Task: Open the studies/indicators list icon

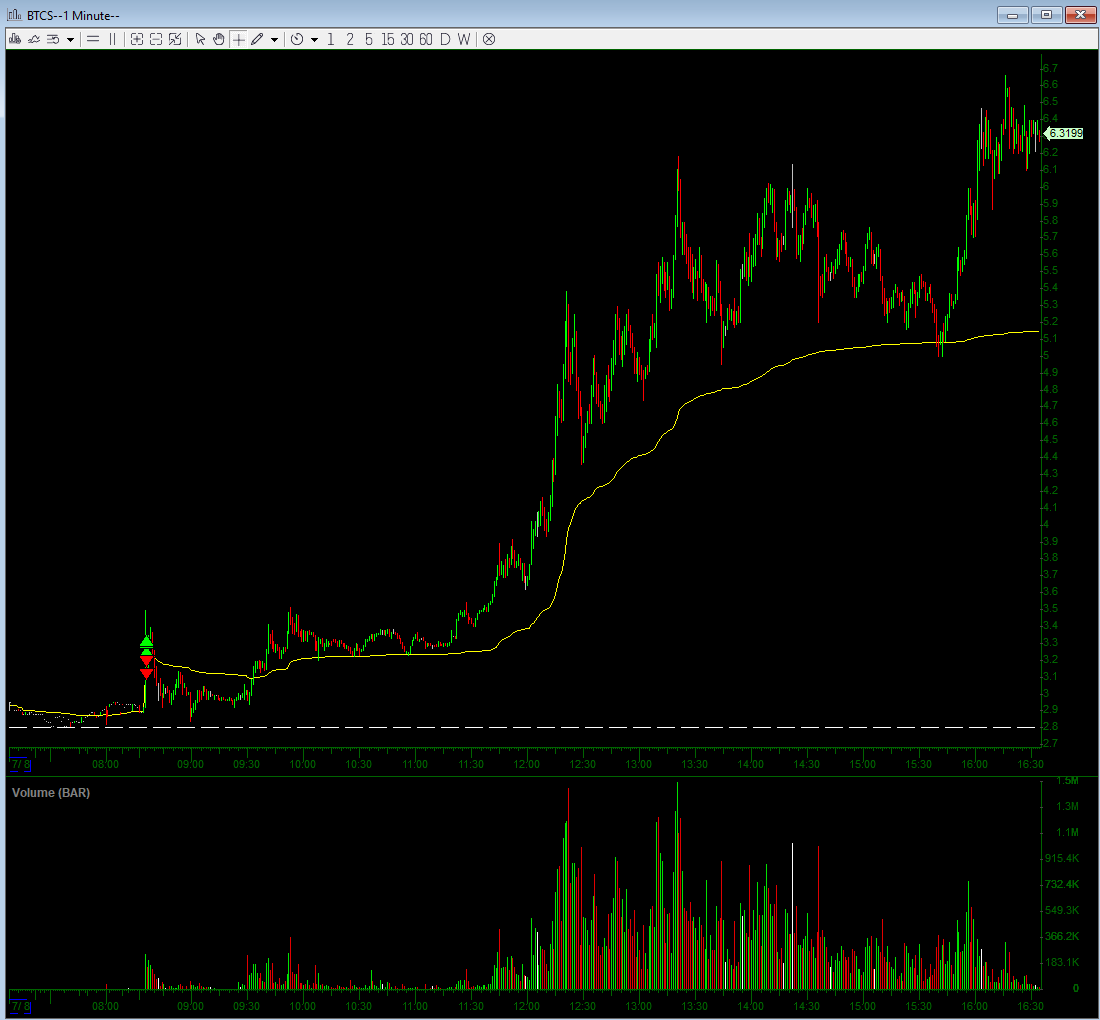Action: coord(53,39)
